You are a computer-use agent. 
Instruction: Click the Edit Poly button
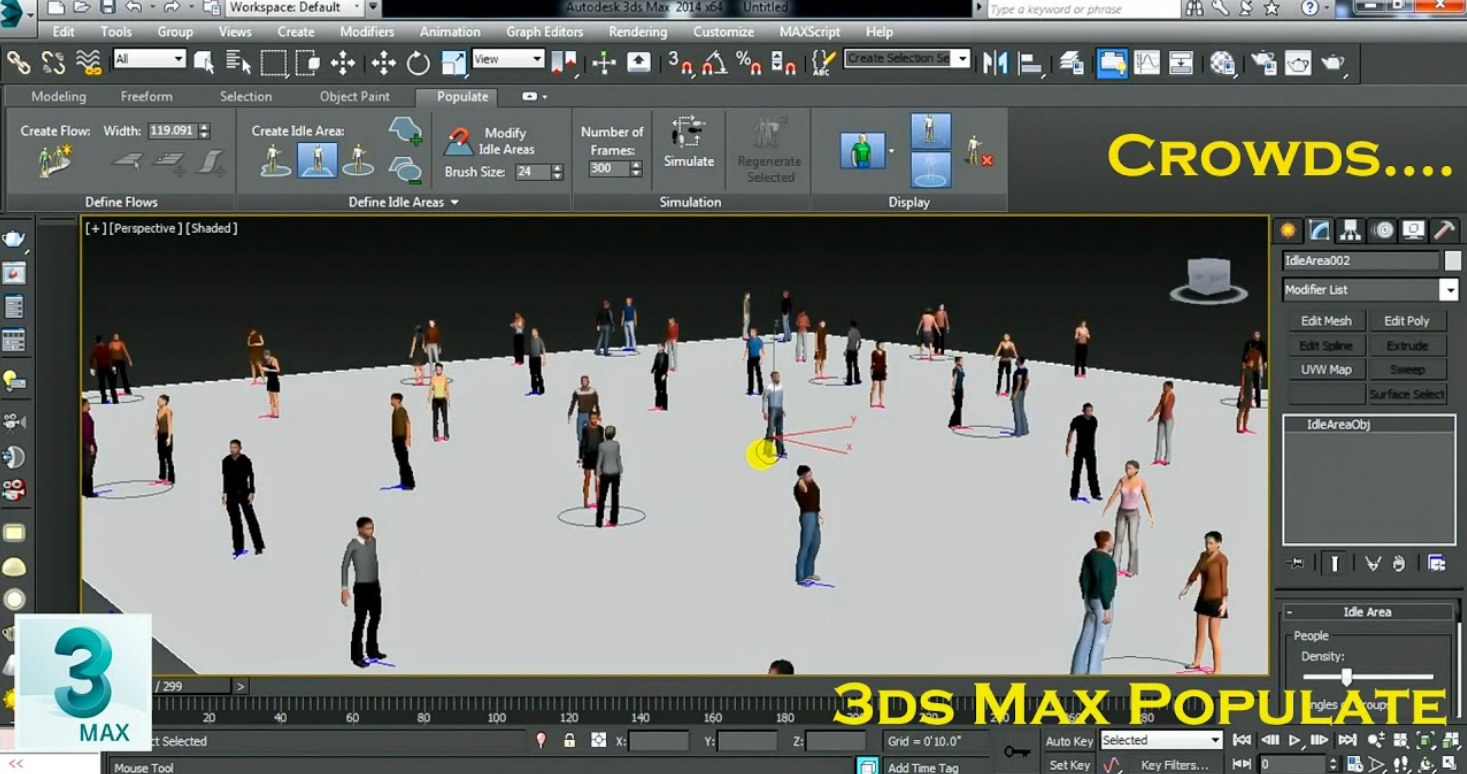click(1406, 321)
